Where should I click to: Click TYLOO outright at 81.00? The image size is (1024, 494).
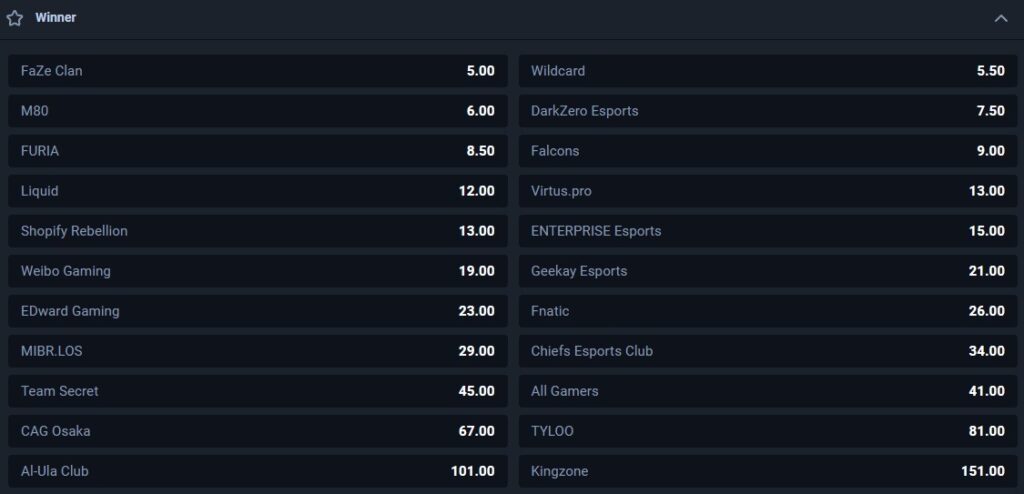pyautogui.click(x=768, y=431)
